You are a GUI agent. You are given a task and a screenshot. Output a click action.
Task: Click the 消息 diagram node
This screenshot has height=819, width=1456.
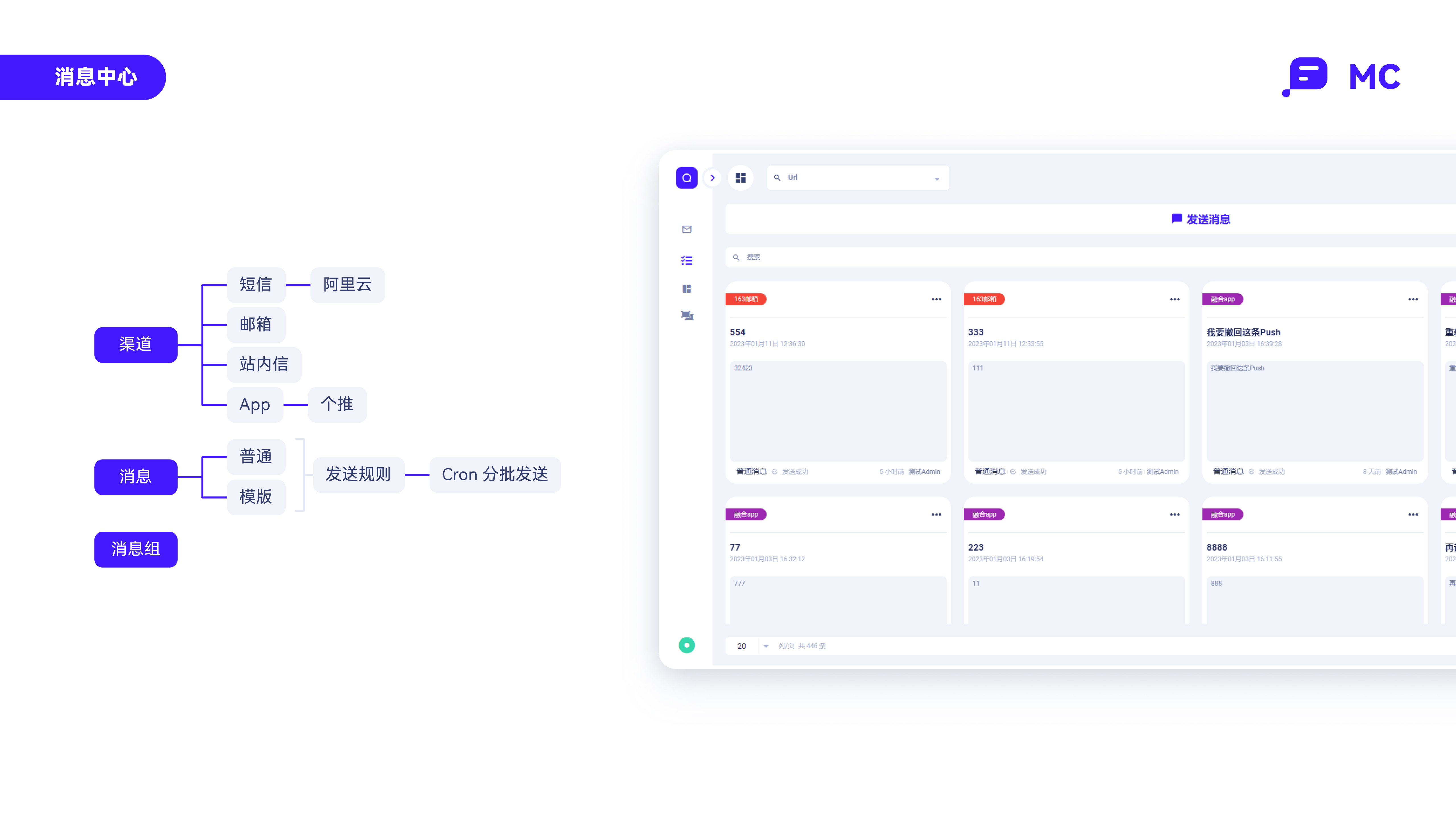click(x=136, y=477)
